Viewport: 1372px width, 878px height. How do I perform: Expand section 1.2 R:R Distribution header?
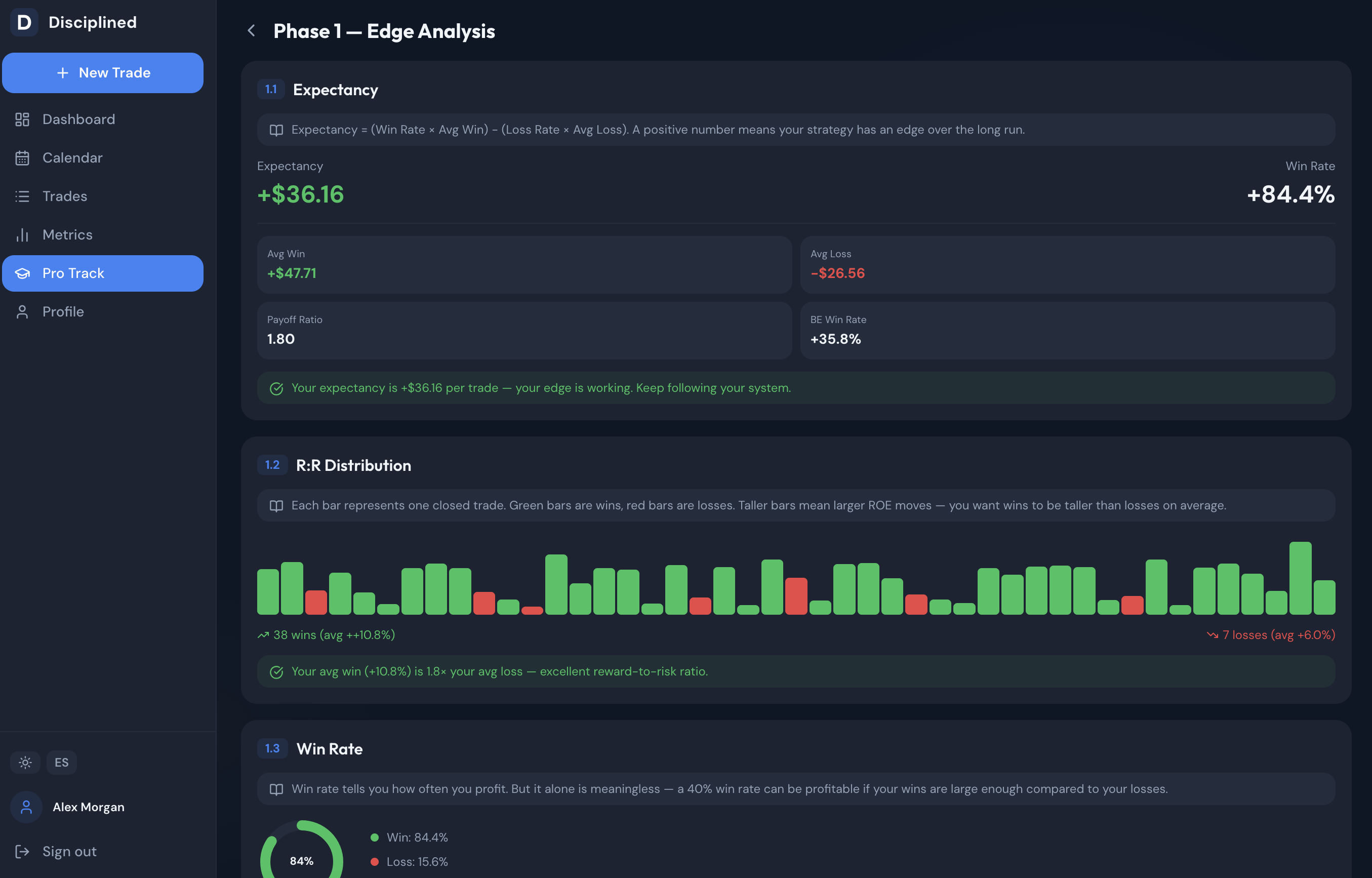pyautogui.click(x=353, y=465)
